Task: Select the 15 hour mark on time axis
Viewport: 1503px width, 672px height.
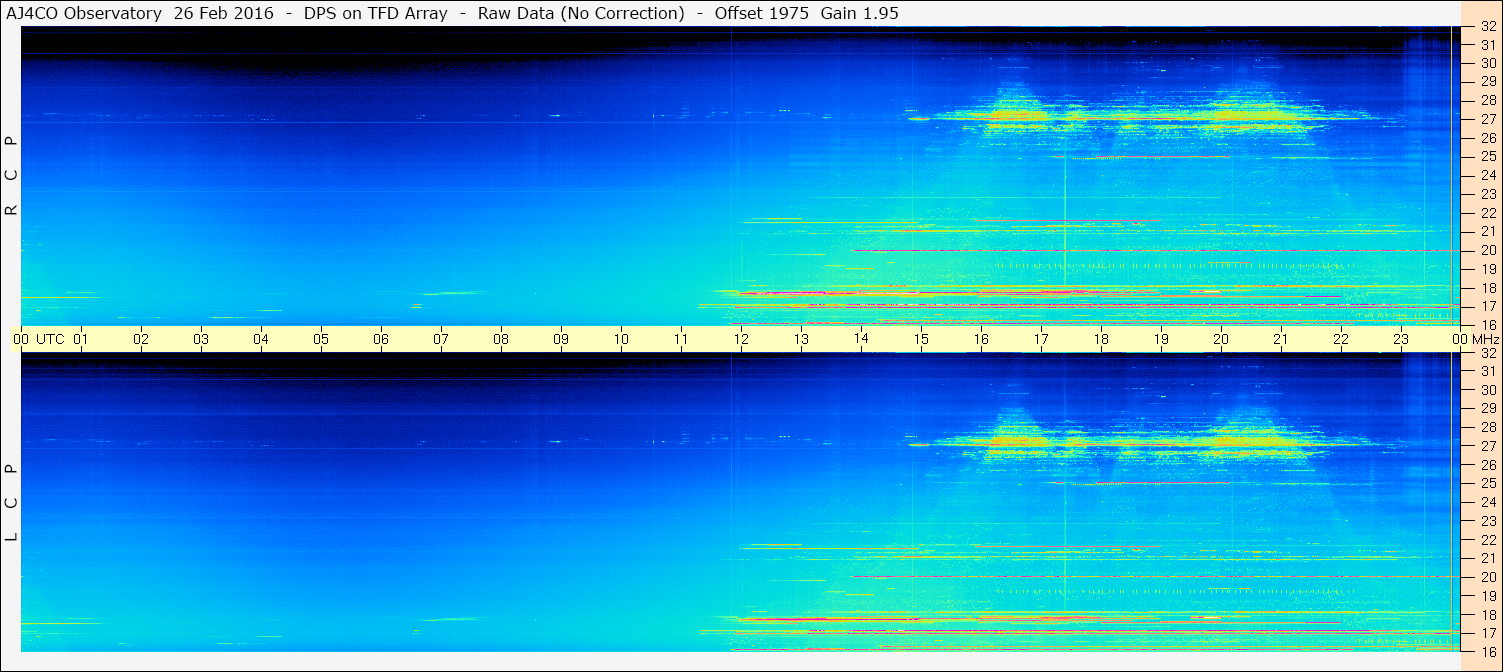Action: click(x=921, y=339)
